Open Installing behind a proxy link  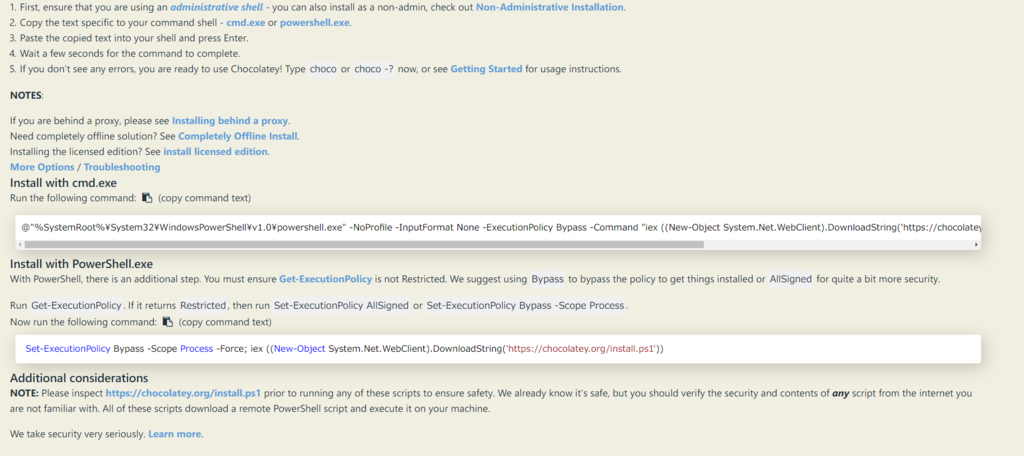coord(230,121)
